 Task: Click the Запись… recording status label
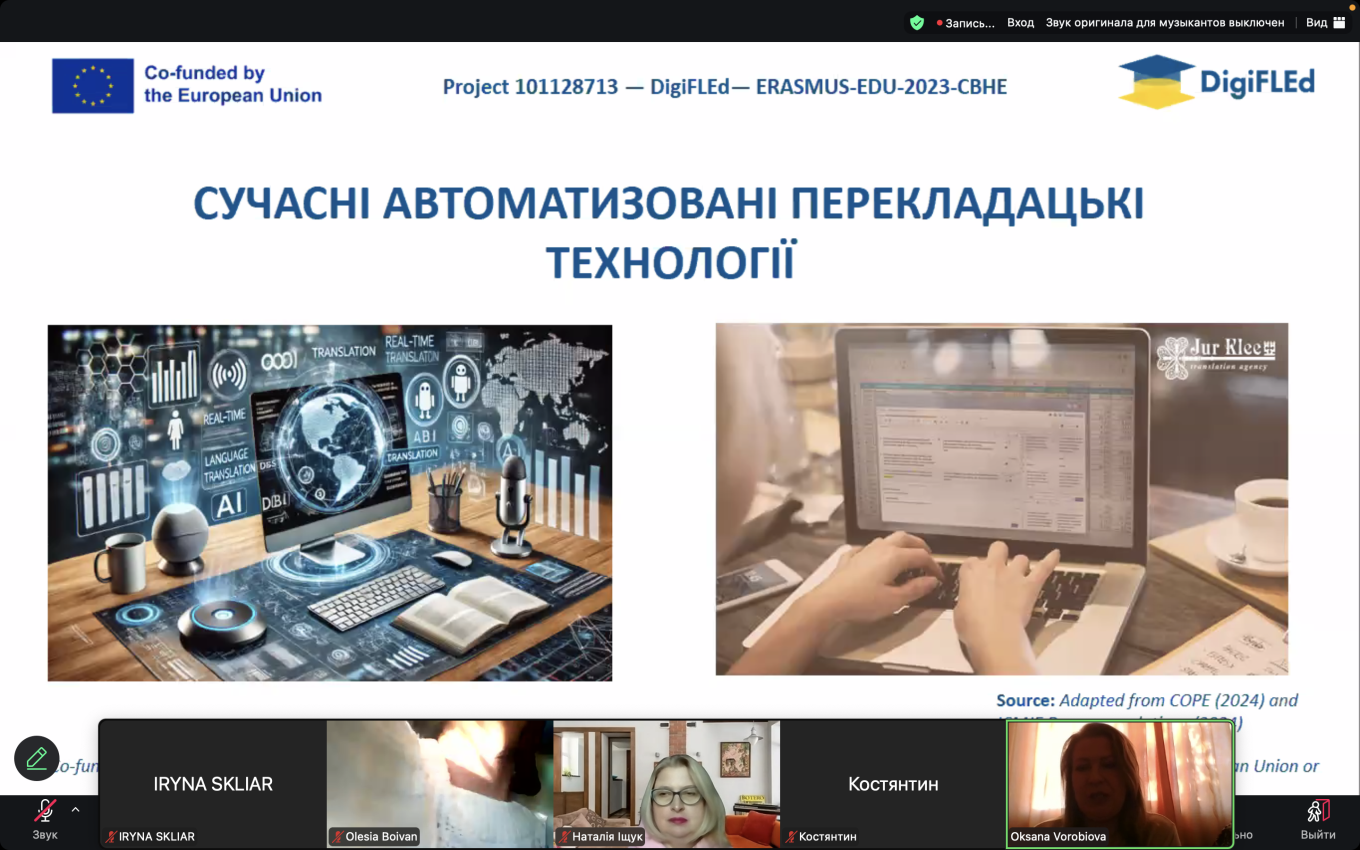pos(970,23)
